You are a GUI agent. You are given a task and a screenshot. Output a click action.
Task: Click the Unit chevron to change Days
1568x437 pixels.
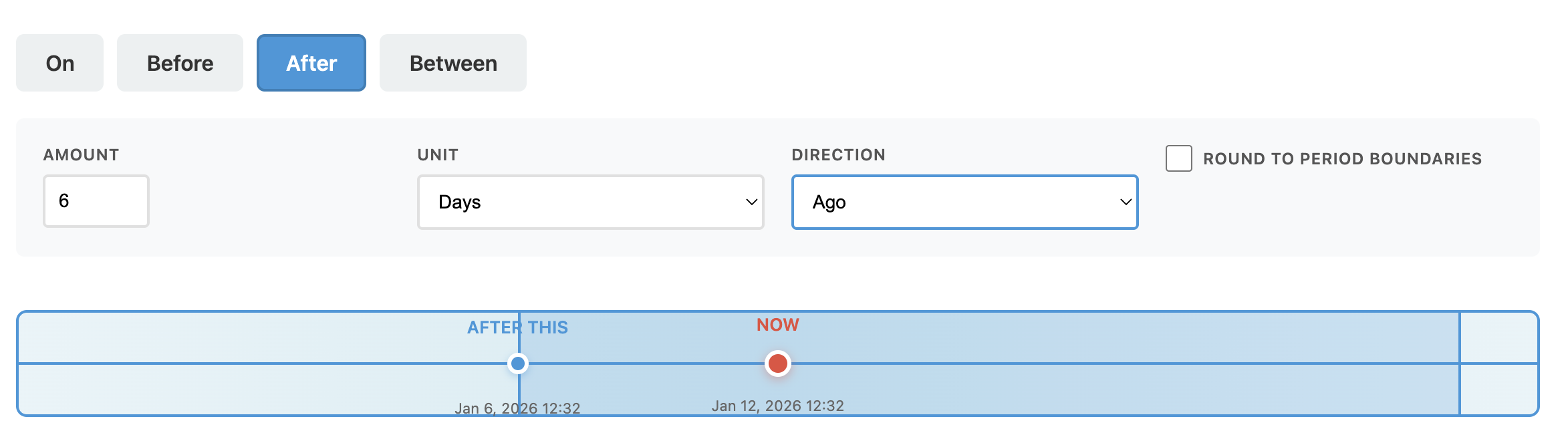point(750,202)
